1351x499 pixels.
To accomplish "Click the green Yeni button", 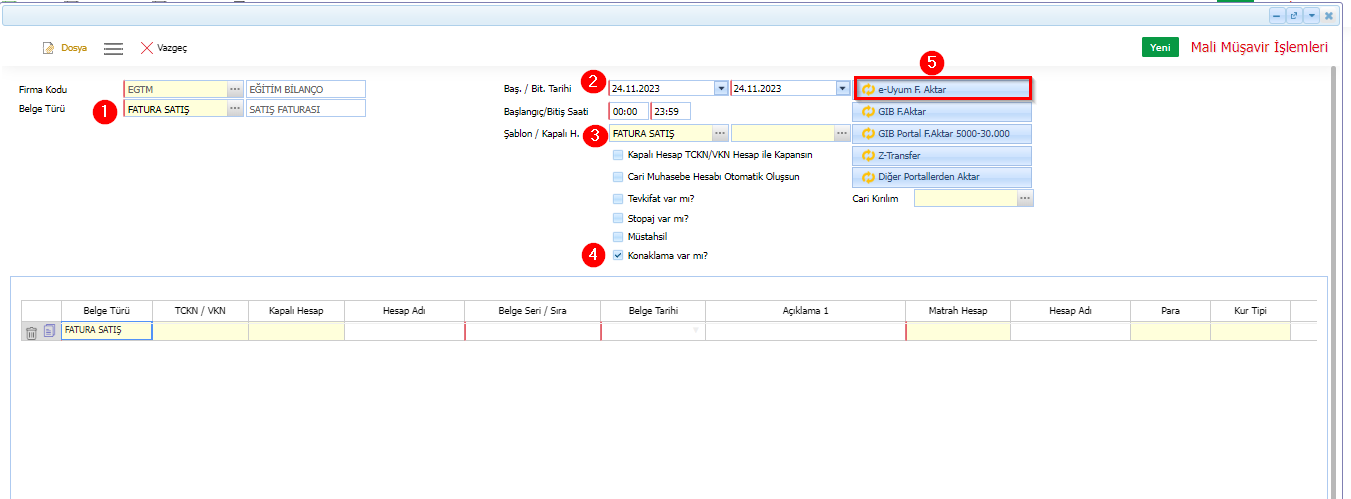I will pyautogui.click(x=1160, y=48).
